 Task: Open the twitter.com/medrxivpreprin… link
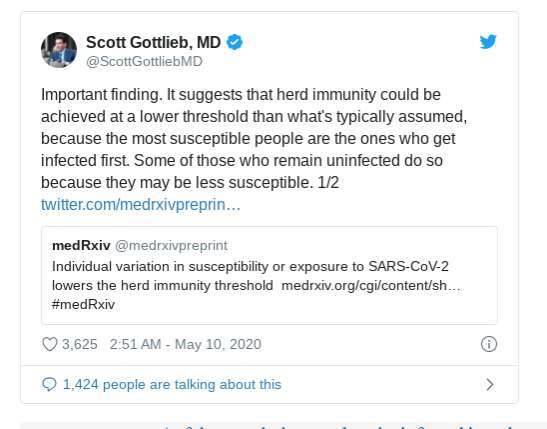click(x=141, y=205)
